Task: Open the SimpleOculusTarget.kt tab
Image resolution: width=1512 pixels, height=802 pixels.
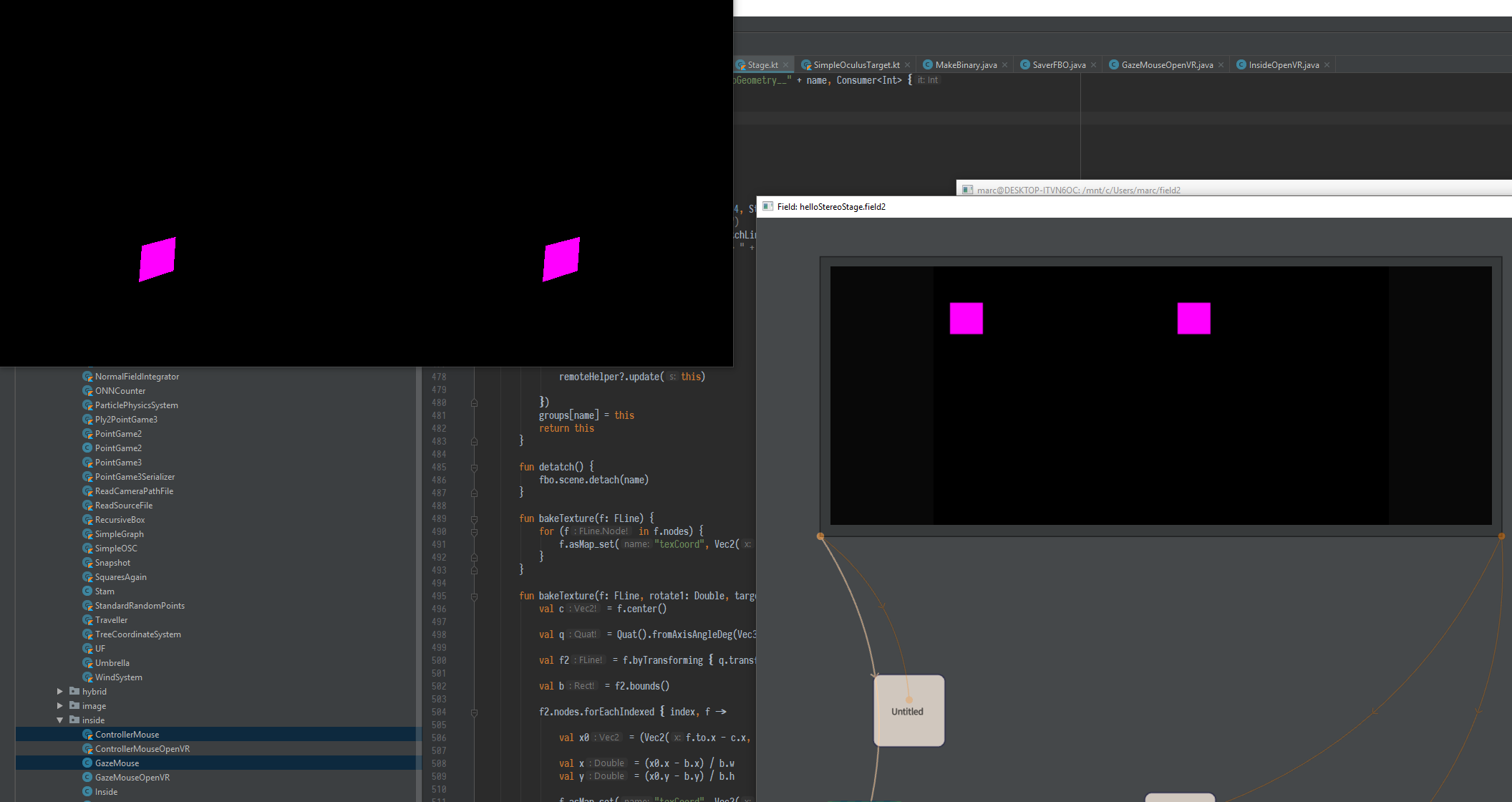Action: (856, 65)
